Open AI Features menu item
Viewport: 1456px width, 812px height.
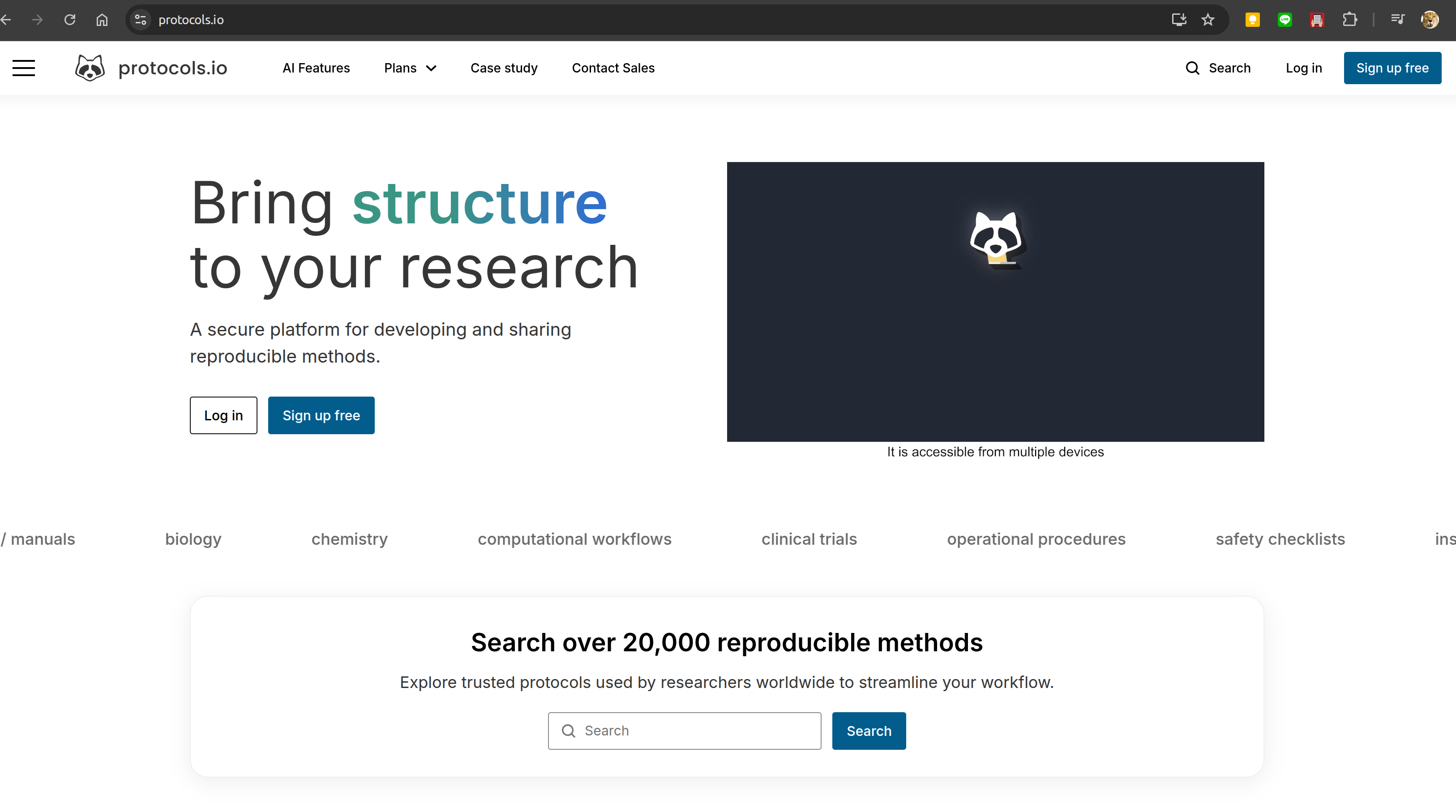[x=316, y=68]
